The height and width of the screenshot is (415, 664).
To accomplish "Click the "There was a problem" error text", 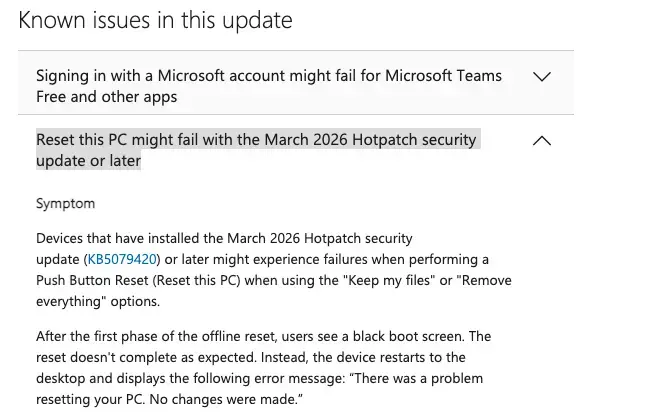I will pos(418,378).
